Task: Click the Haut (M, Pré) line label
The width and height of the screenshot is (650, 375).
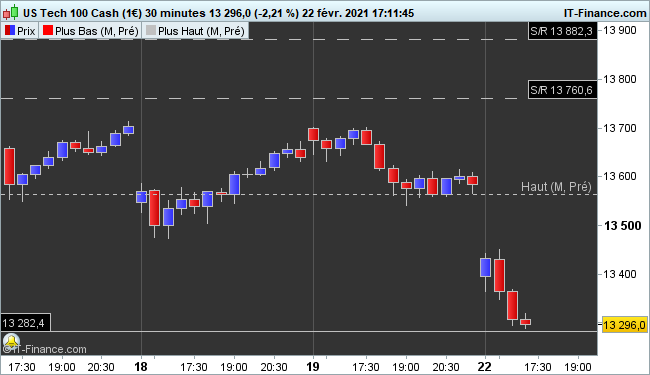Action: (556, 186)
